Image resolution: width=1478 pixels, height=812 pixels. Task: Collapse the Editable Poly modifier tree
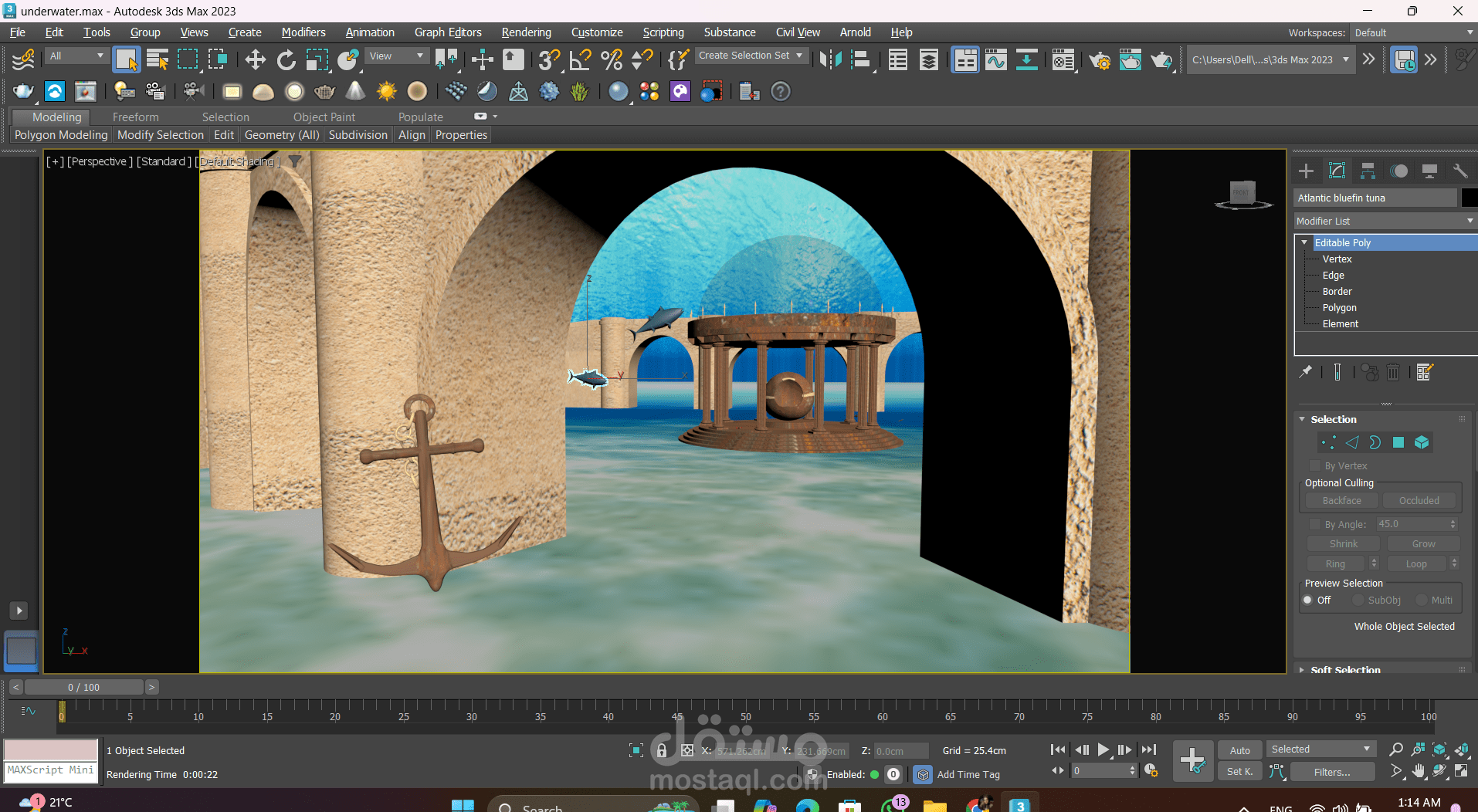coord(1305,242)
